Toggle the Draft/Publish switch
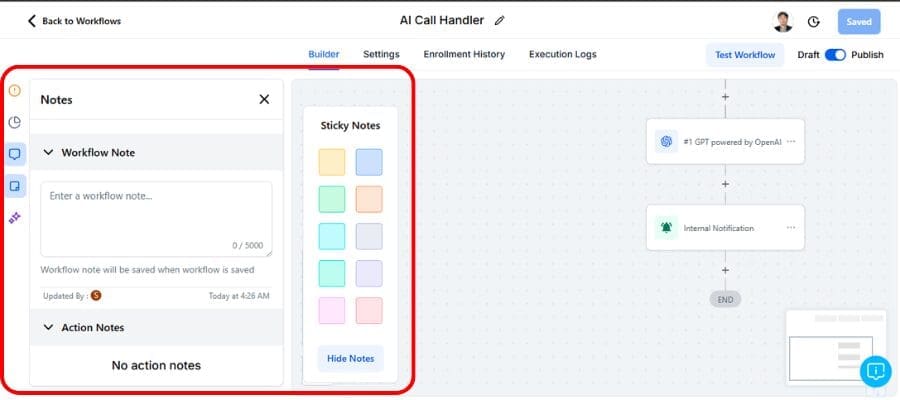 point(835,55)
